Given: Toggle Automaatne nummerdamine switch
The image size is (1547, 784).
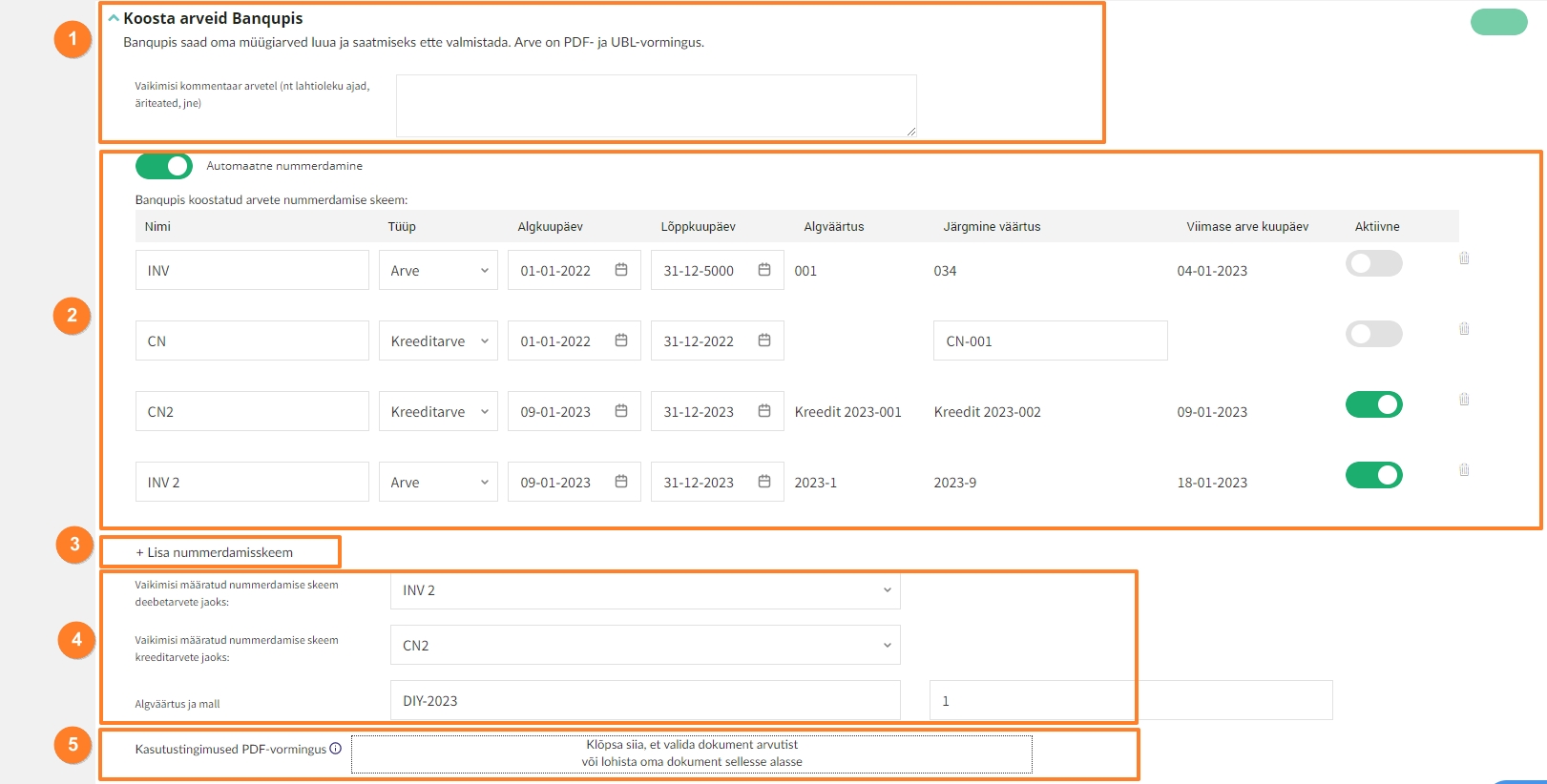Looking at the screenshot, I should (164, 166).
